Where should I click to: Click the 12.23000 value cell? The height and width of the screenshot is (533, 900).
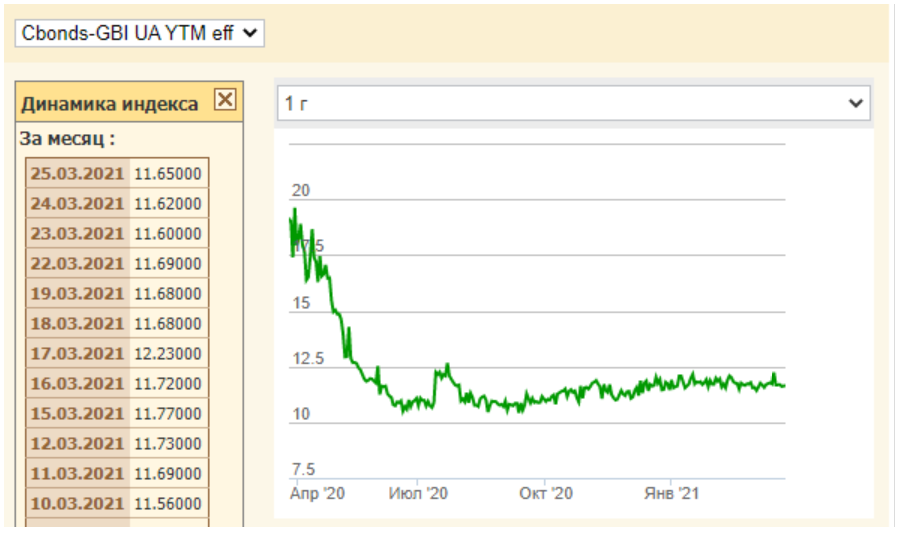(x=168, y=353)
